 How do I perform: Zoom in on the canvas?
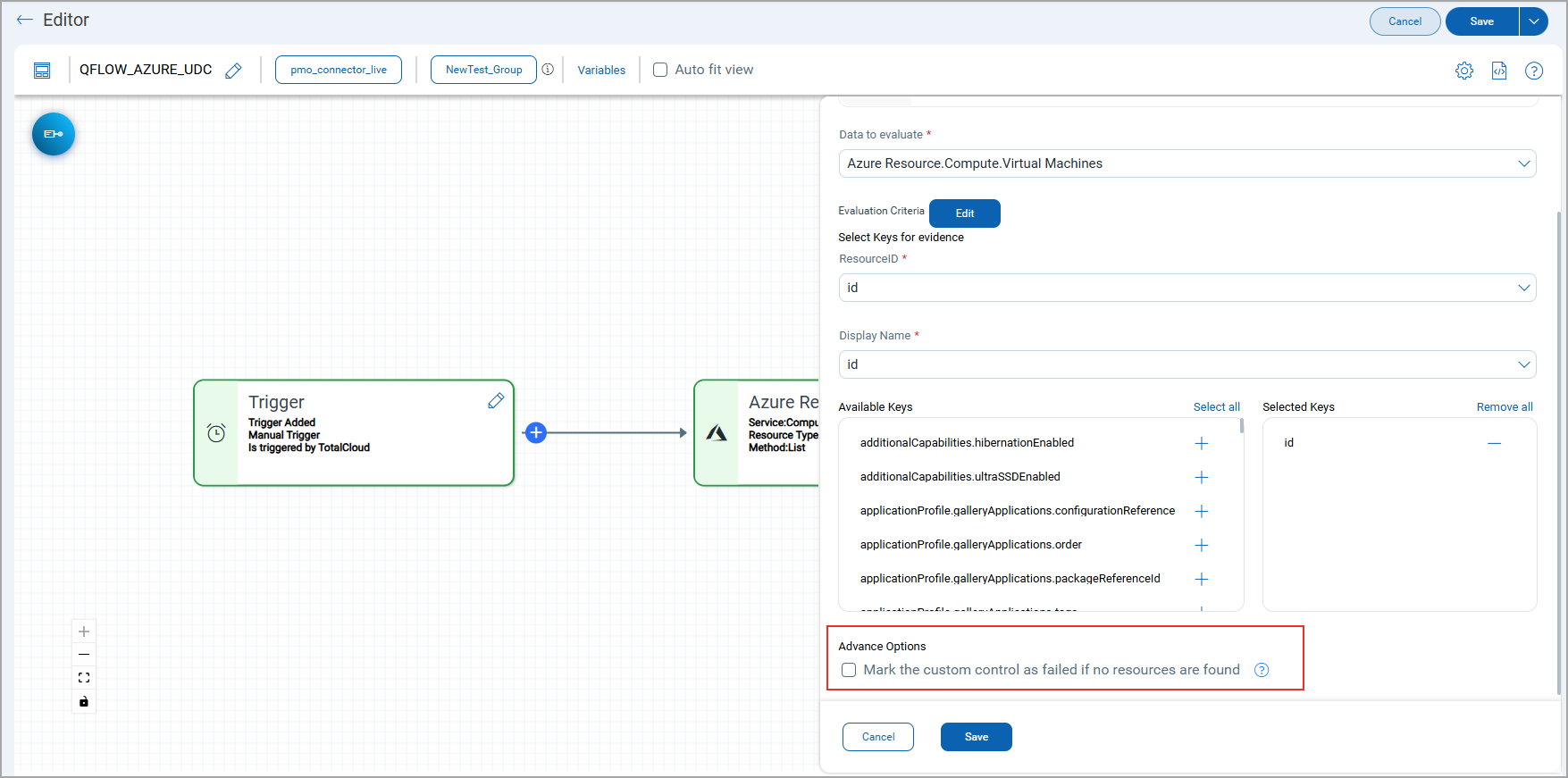click(84, 632)
